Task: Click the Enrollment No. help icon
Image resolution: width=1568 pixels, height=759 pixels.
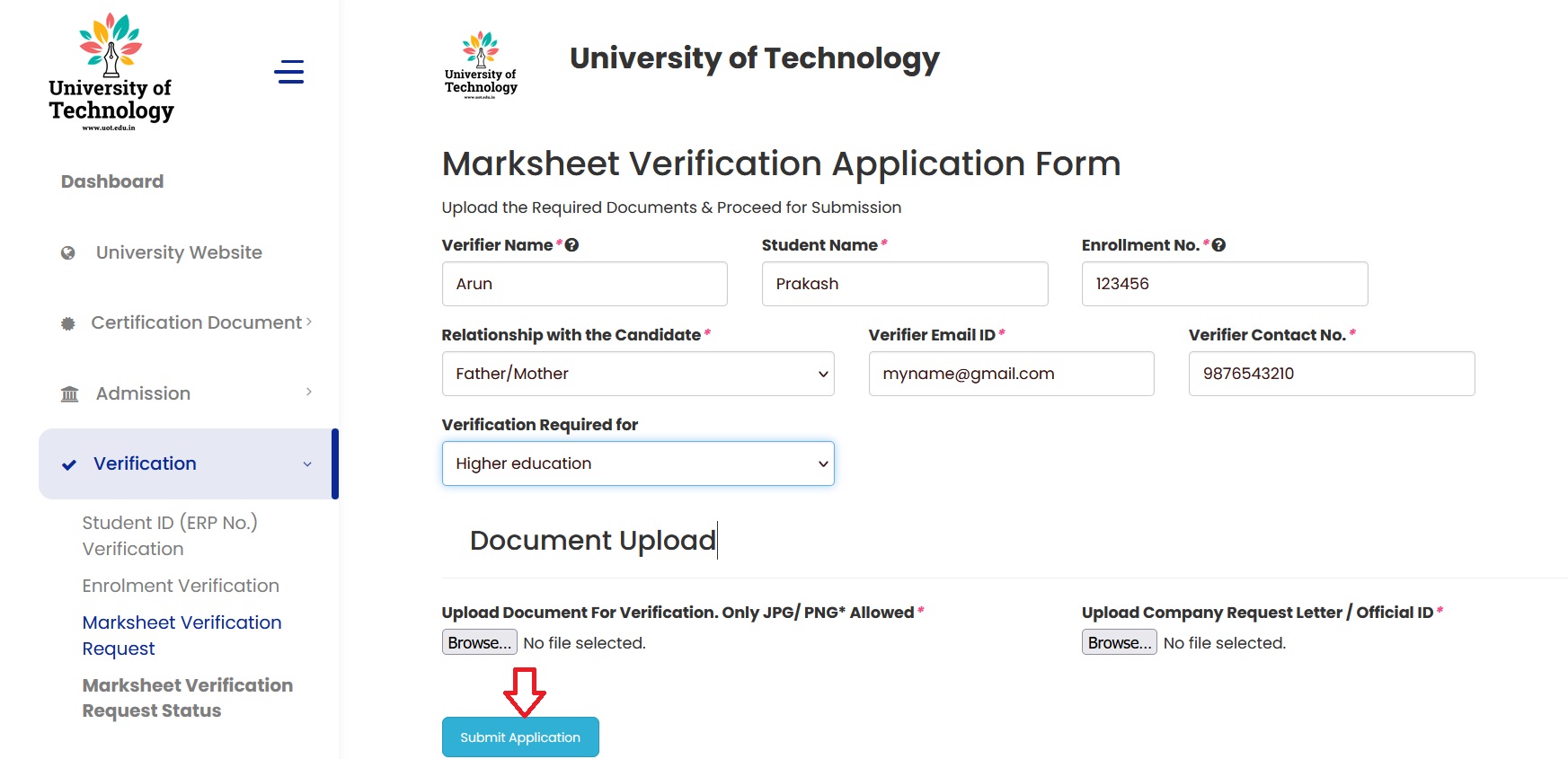Action: [1218, 245]
